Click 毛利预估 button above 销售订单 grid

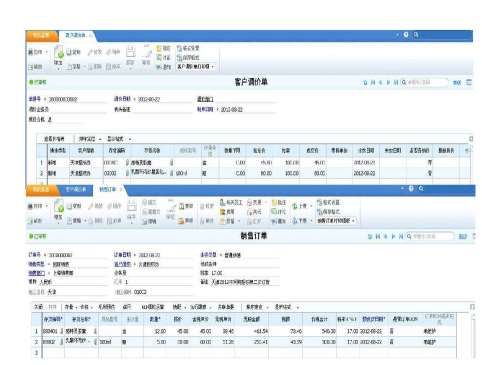click(106, 307)
